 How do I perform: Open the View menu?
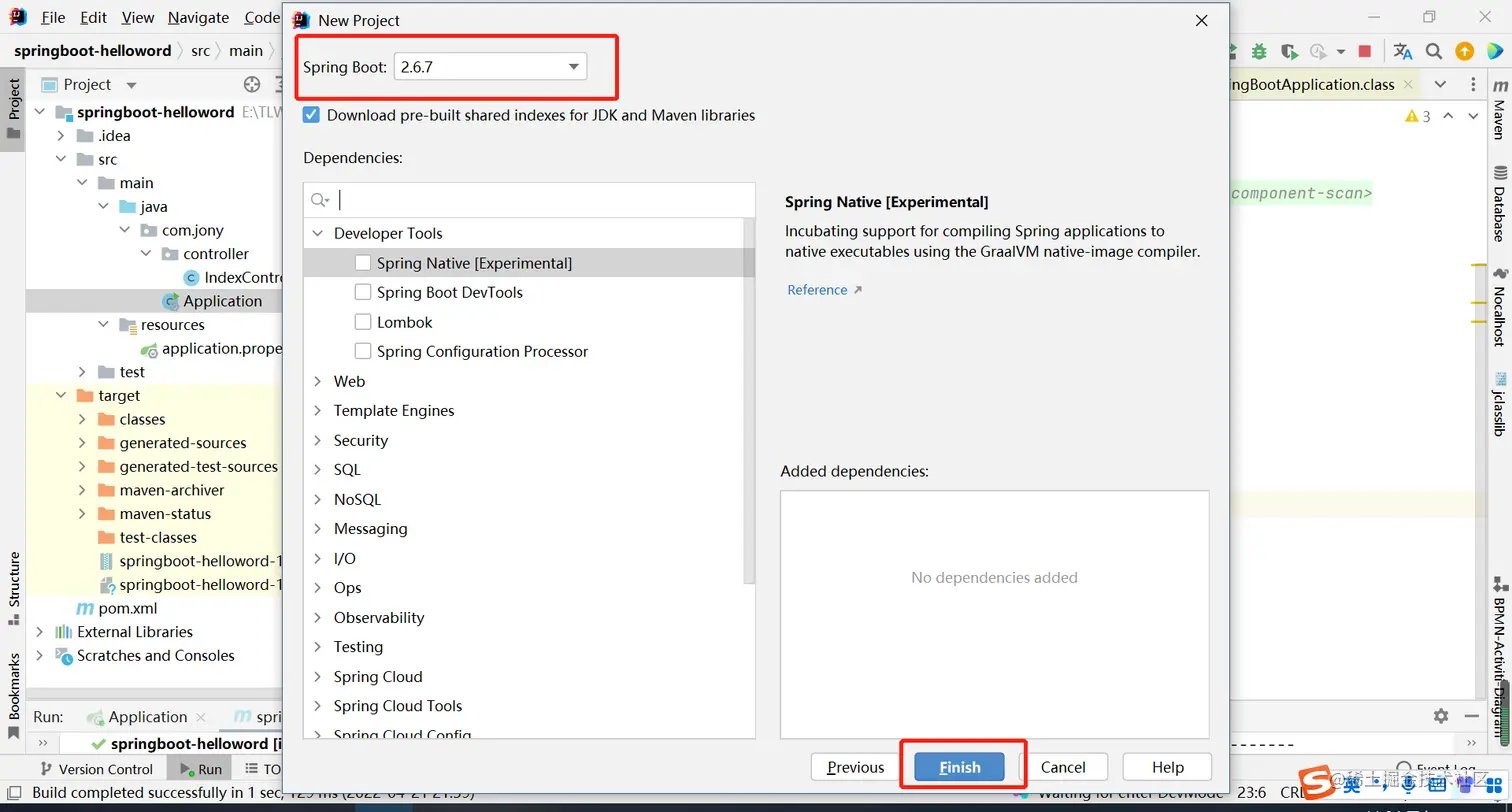[x=138, y=18]
